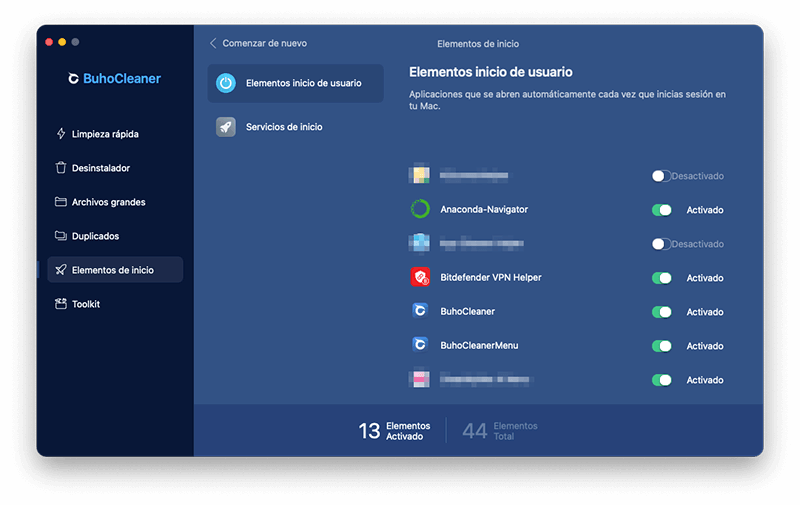Click the red Bitdefender VPN Helper icon
800x505 pixels.
[x=420, y=277]
